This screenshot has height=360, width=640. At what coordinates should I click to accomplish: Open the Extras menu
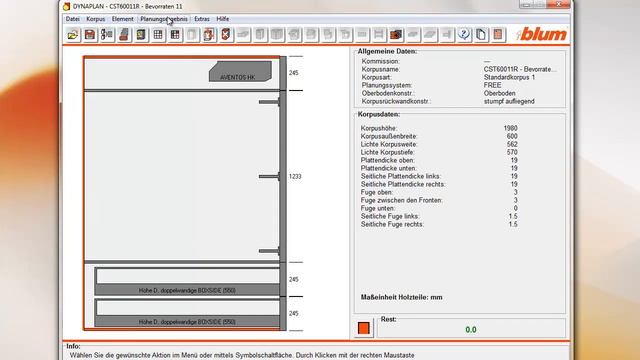[x=202, y=19]
